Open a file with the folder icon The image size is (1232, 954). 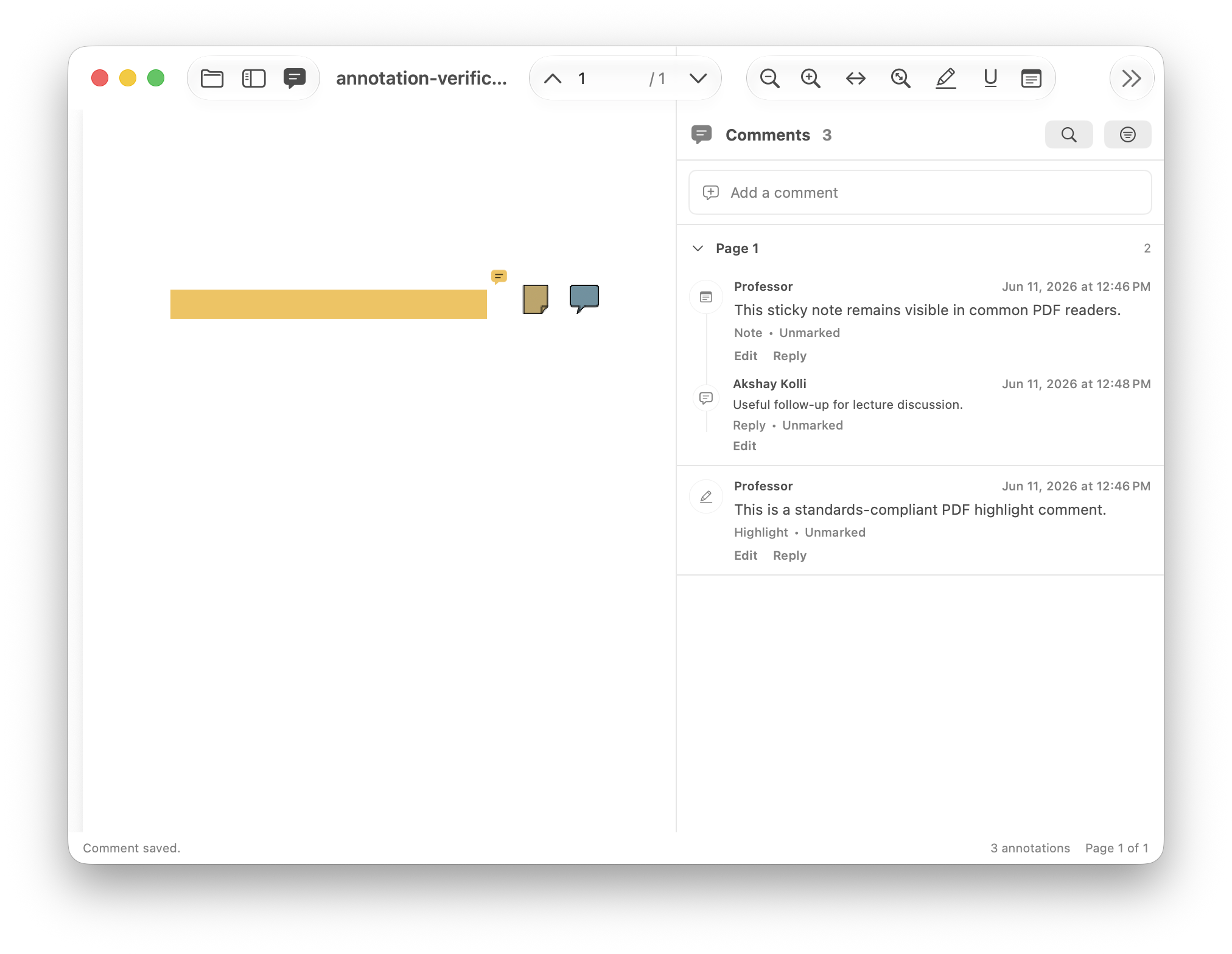pos(212,78)
